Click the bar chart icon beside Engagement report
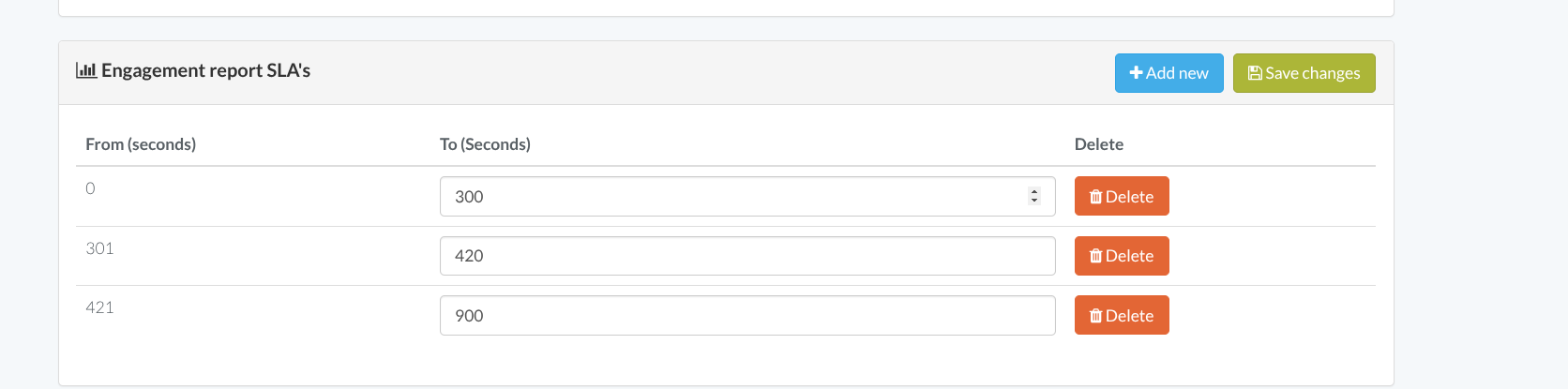The width and height of the screenshot is (1568, 389). [86, 70]
